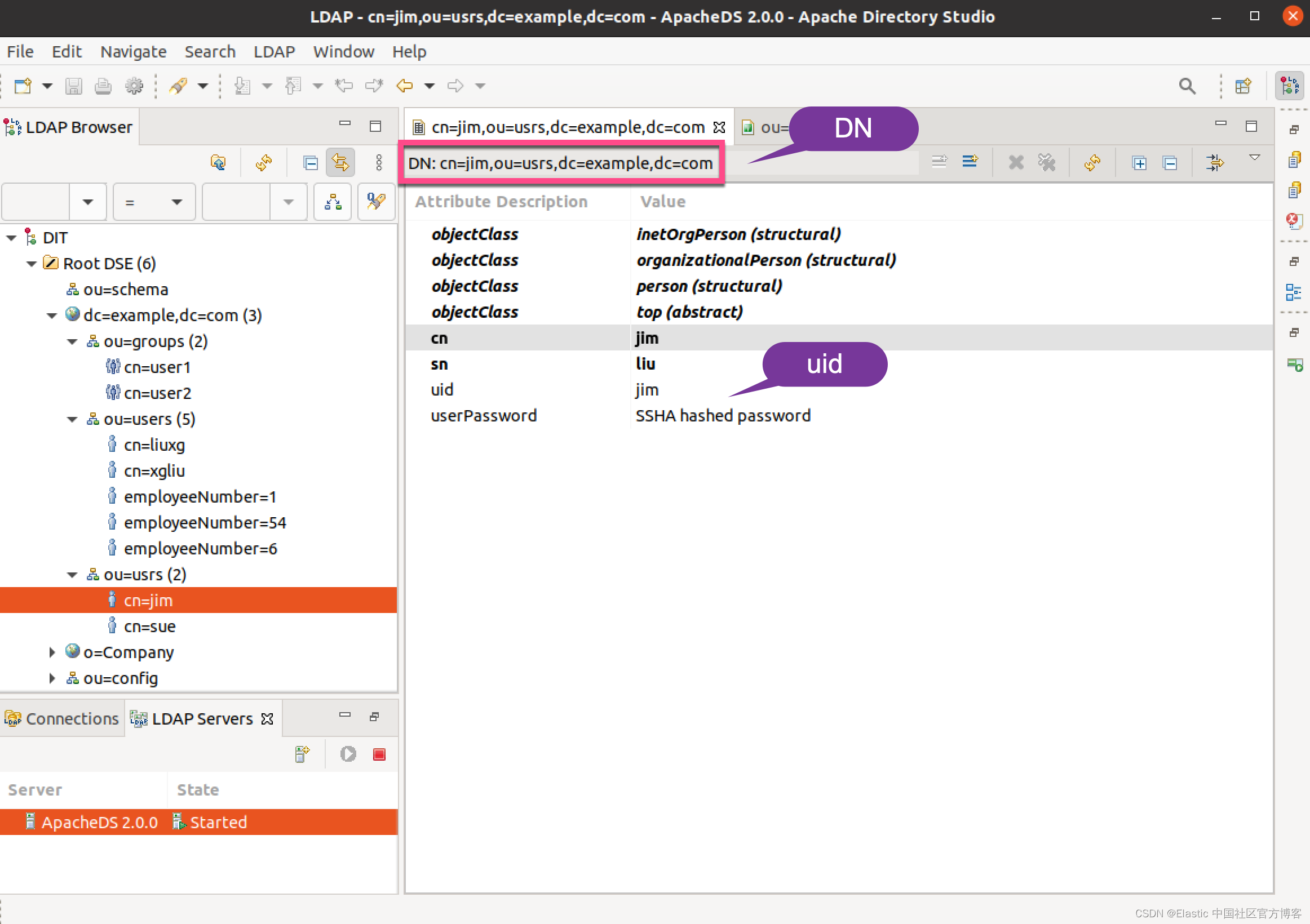Click the uid attribute row value jim
The height and width of the screenshot is (924, 1310).
(x=647, y=390)
